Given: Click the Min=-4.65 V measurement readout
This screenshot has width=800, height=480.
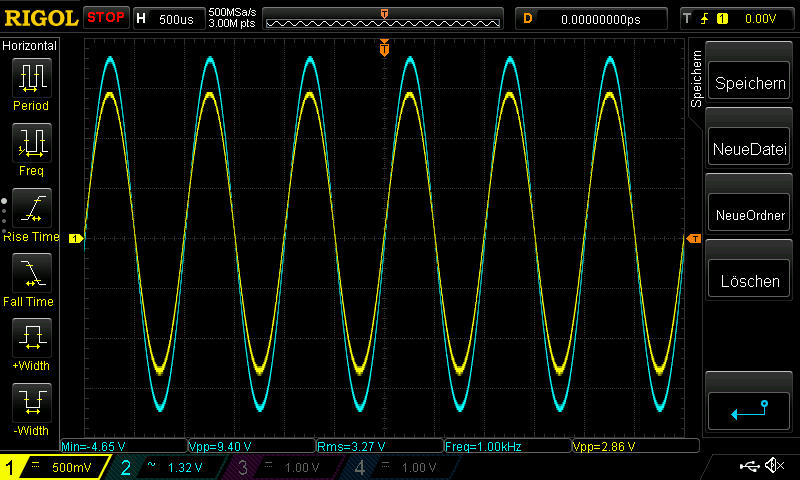Looking at the screenshot, I should coord(123,446).
